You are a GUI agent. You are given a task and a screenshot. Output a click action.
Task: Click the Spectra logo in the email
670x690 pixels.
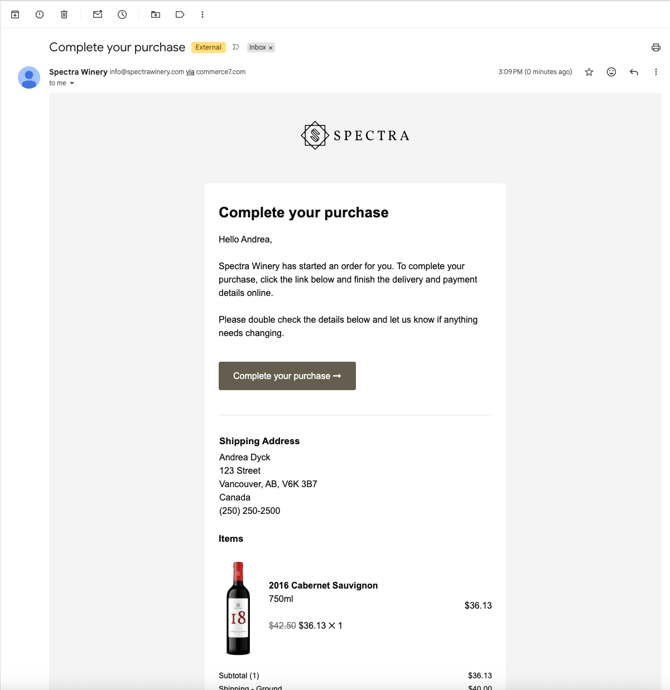(355, 136)
